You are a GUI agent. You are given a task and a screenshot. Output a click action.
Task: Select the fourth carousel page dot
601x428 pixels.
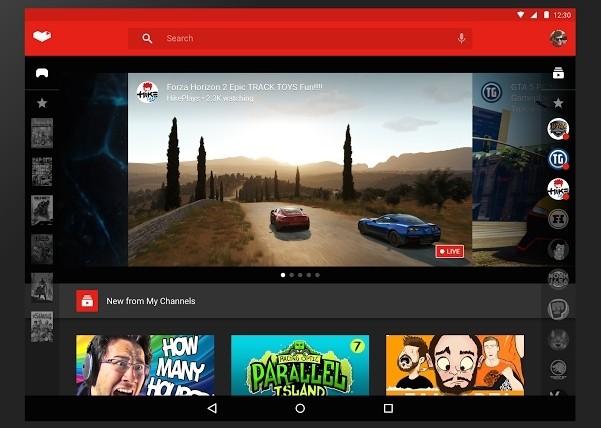(x=309, y=275)
